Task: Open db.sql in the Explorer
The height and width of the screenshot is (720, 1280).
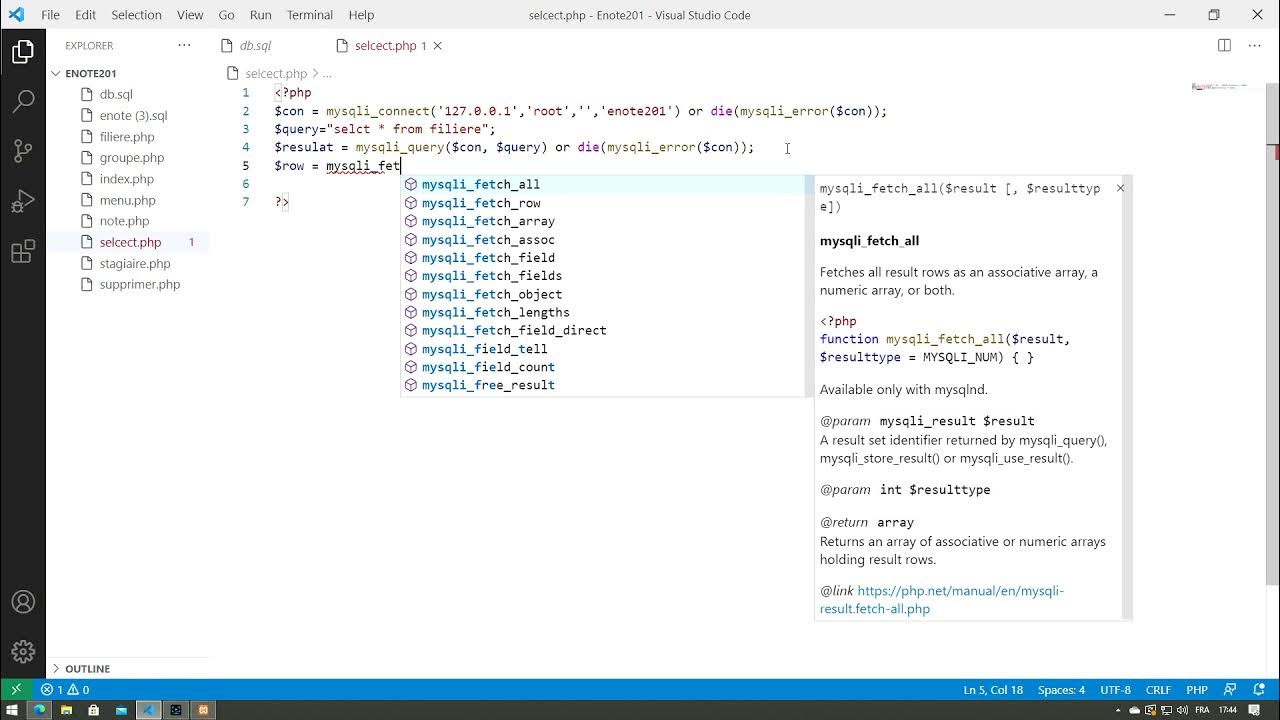Action: [x=116, y=94]
